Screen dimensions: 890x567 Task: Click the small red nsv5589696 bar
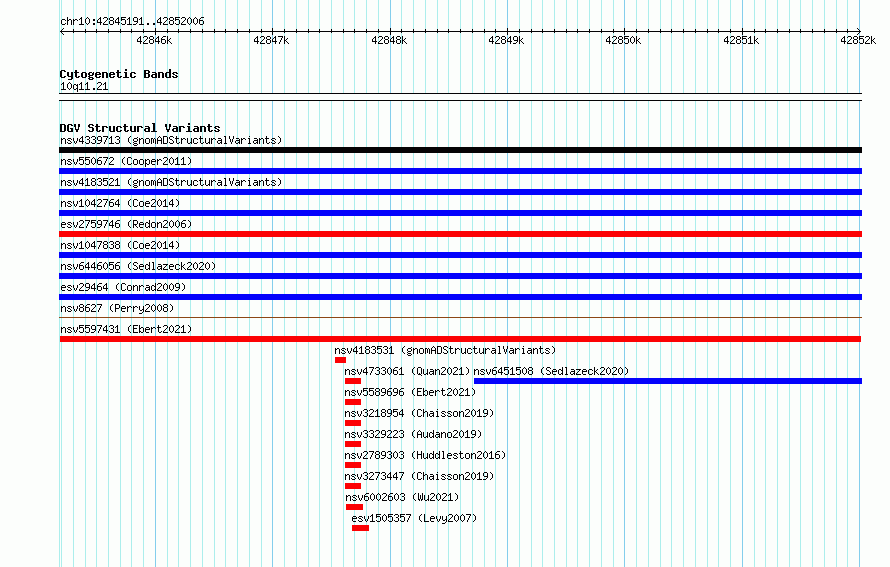[352, 402]
